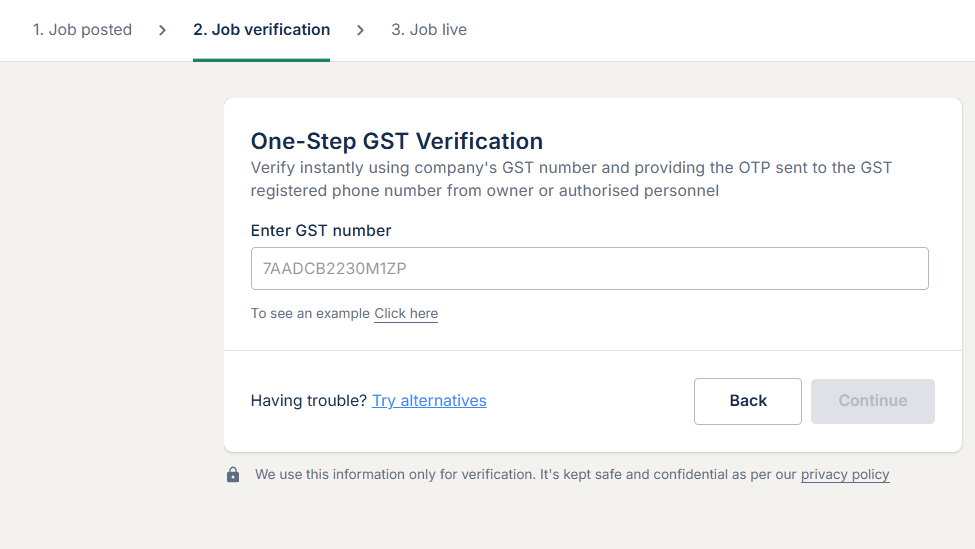Click the GST verification description paragraph

pos(570,179)
